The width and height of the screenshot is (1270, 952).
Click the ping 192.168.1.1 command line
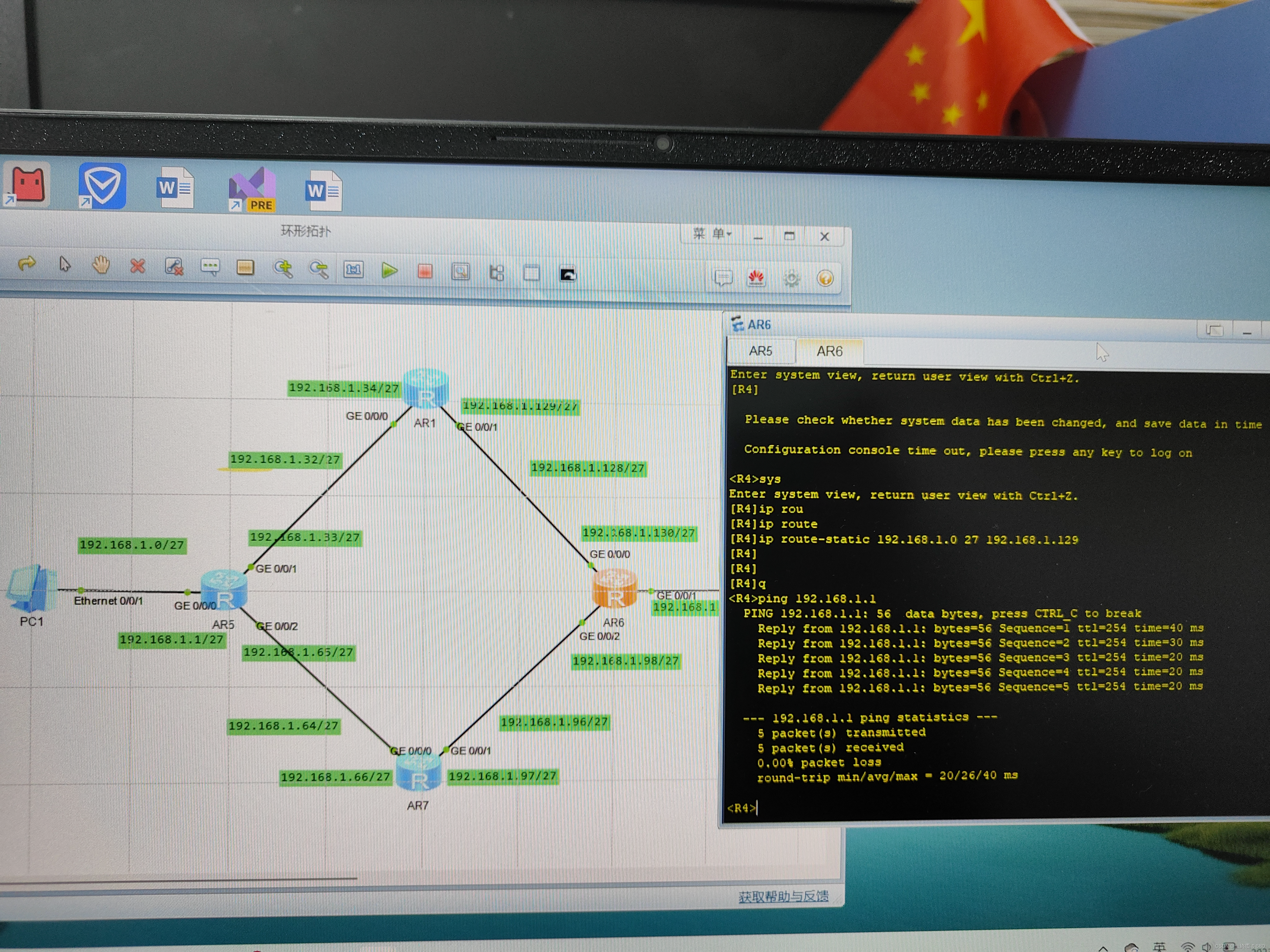(802, 598)
